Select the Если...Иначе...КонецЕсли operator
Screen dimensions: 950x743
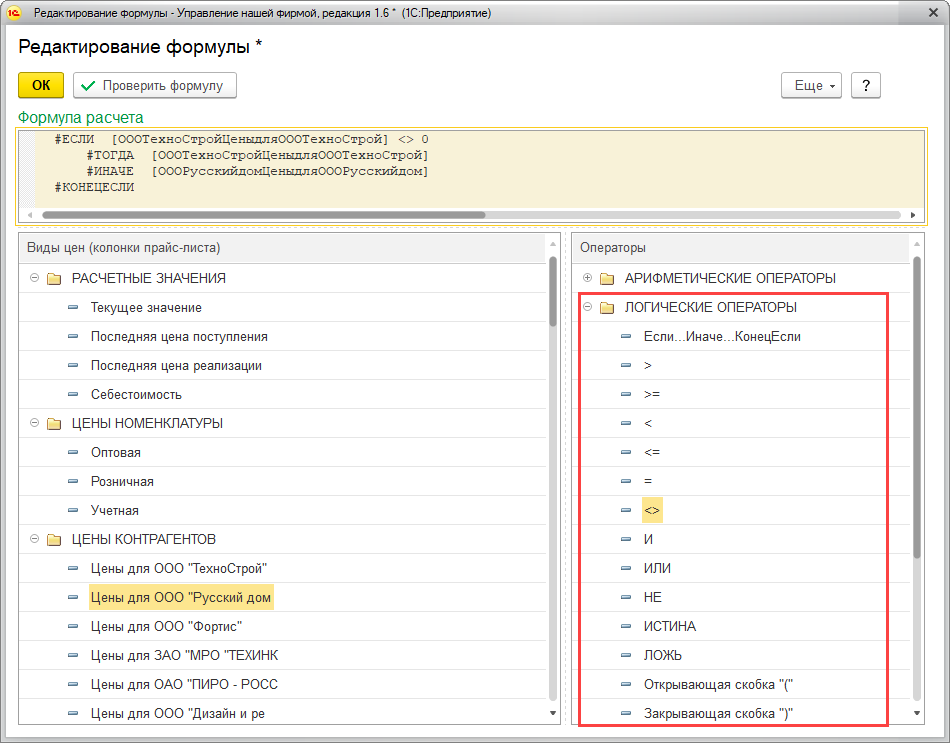[722, 336]
